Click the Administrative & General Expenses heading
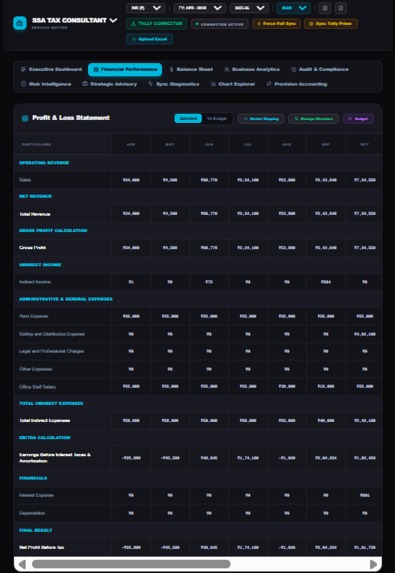 (x=66, y=299)
